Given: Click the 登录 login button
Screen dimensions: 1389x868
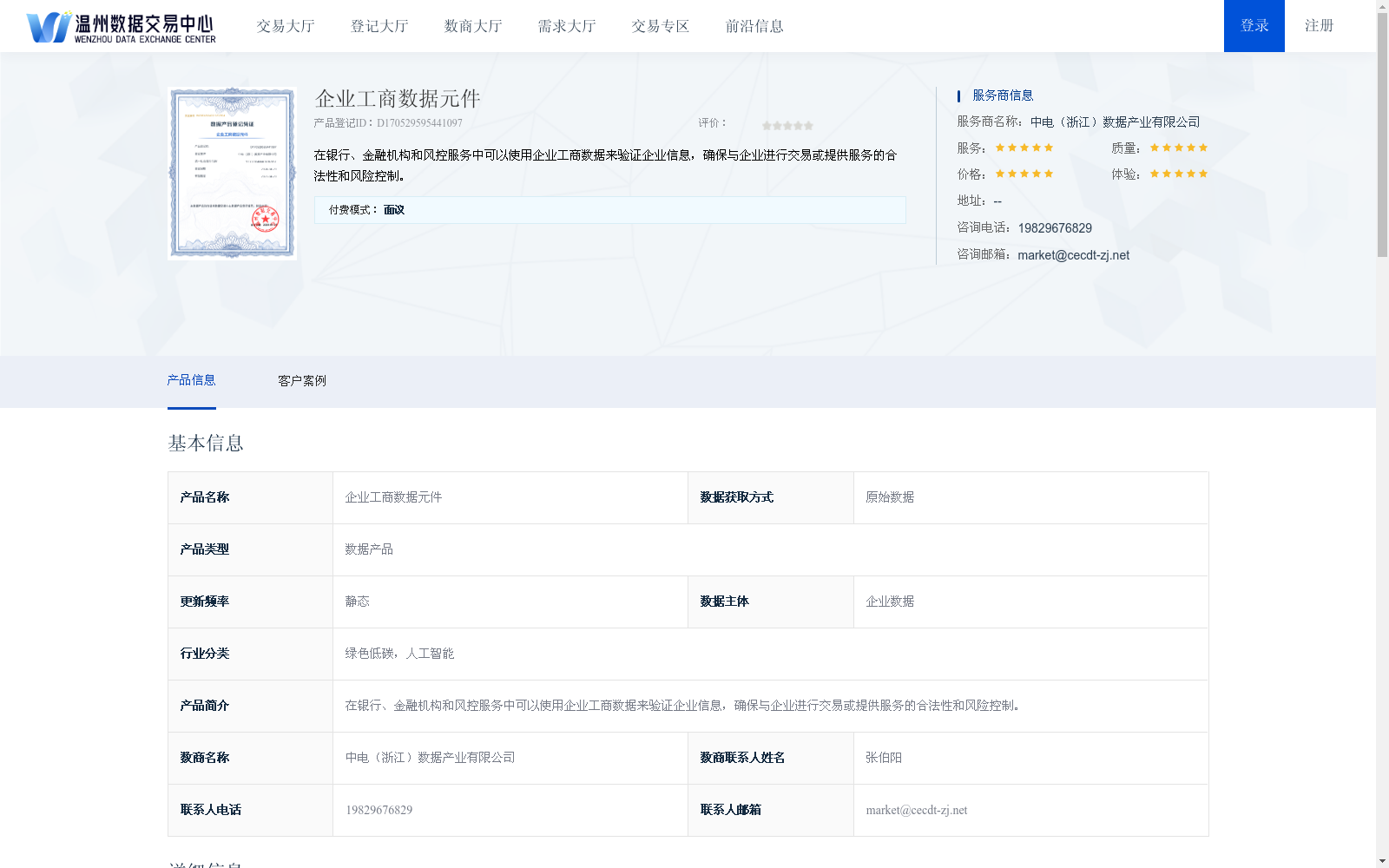Looking at the screenshot, I should (x=1254, y=26).
